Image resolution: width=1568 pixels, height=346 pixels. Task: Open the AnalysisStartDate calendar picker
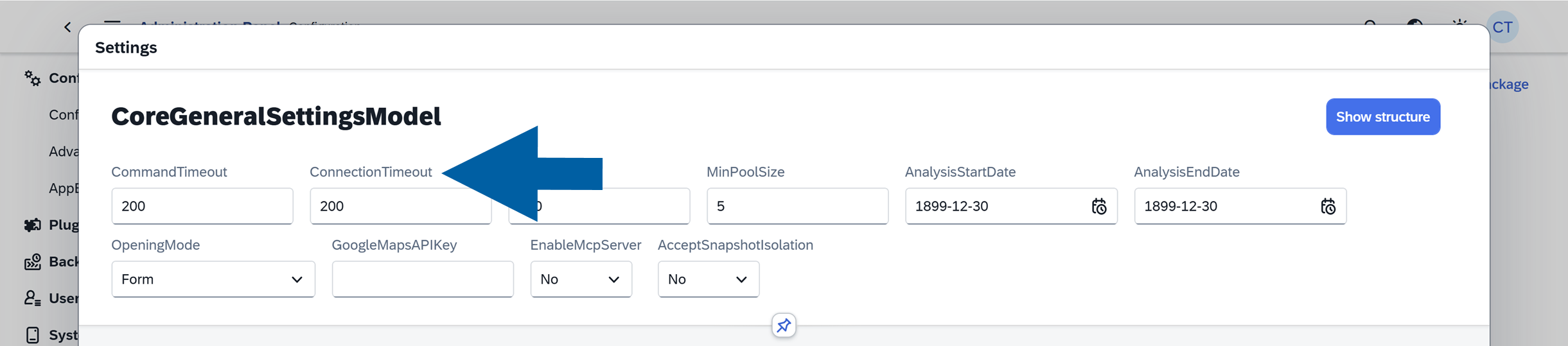pyautogui.click(x=1099, y=206)
